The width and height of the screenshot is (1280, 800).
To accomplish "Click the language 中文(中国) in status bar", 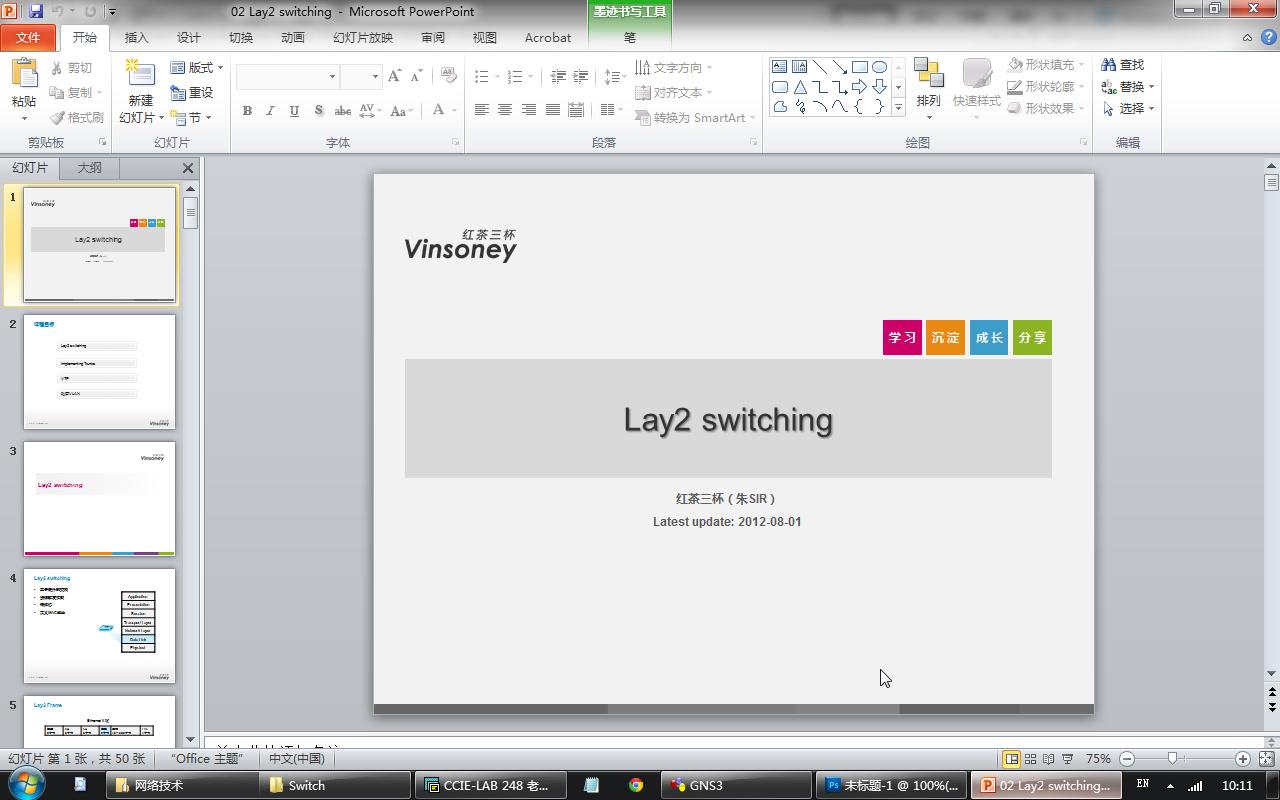I will (296, 759).
